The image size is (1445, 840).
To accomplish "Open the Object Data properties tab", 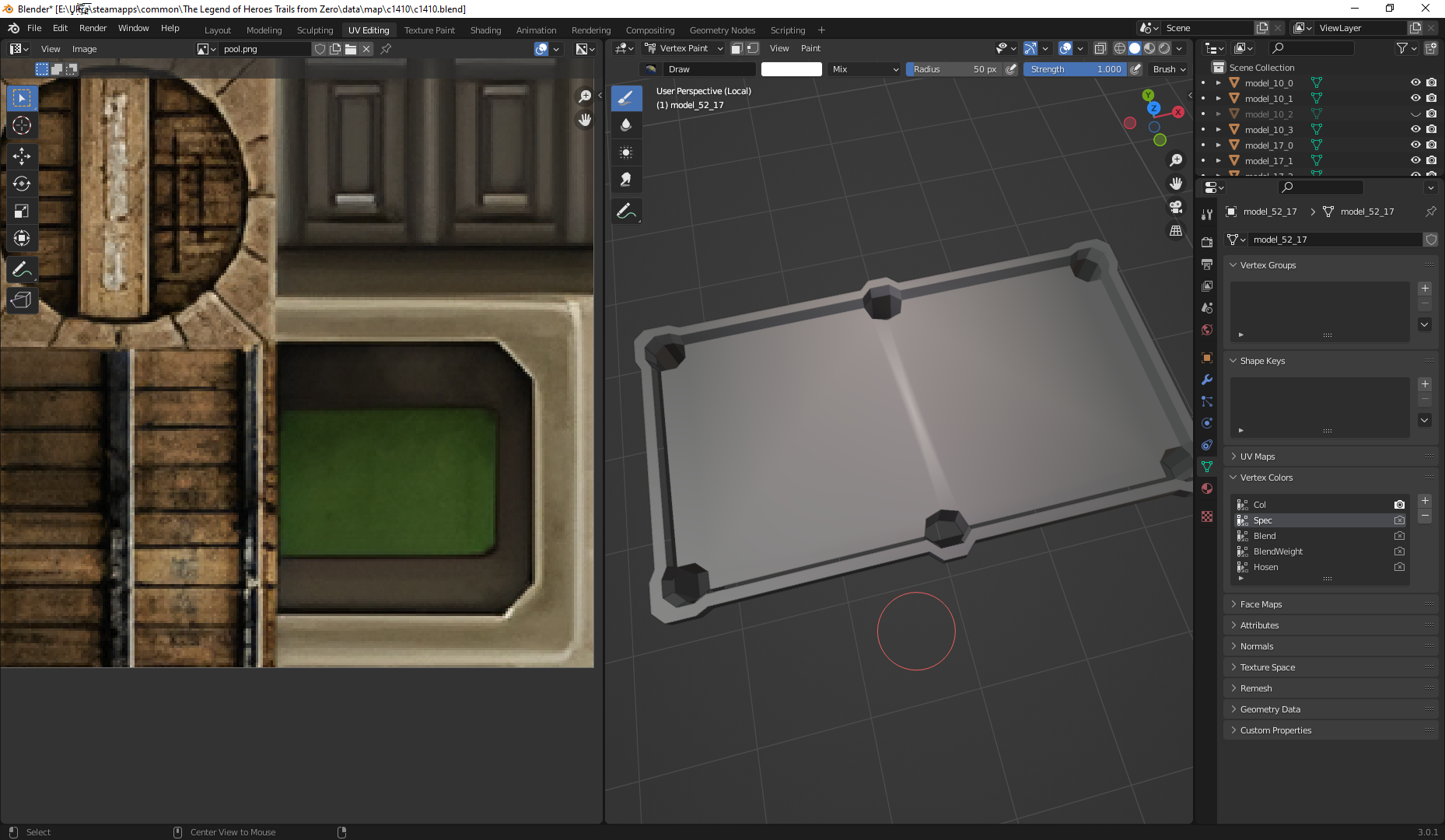I will coord(1207,467).
